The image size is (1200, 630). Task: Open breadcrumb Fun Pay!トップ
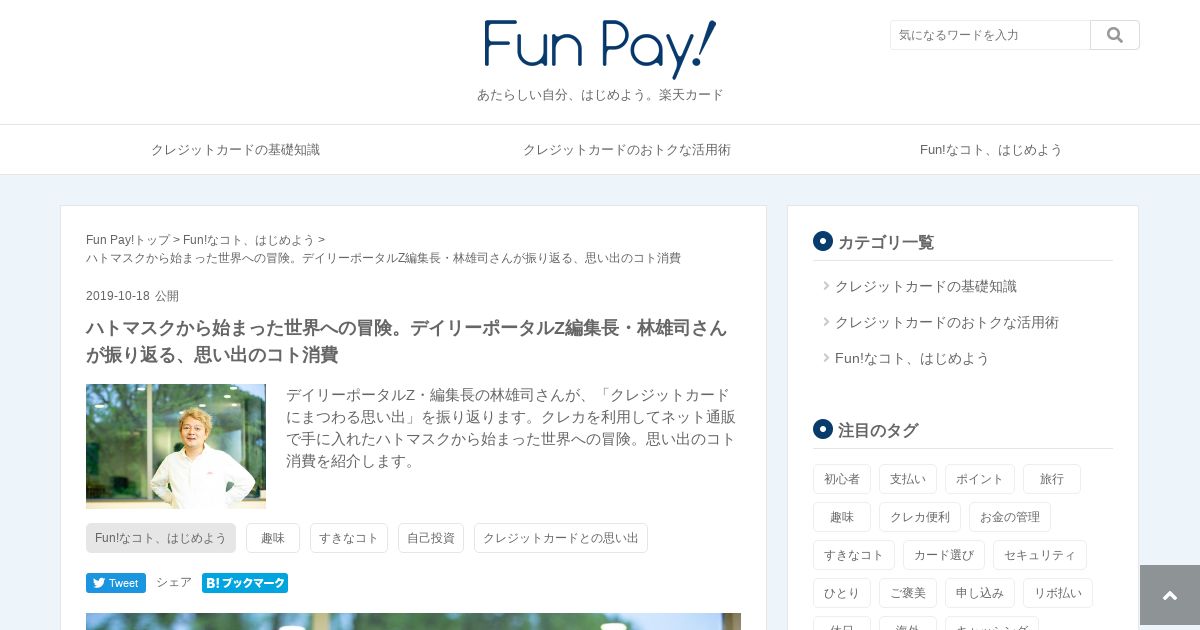(128, 240)
